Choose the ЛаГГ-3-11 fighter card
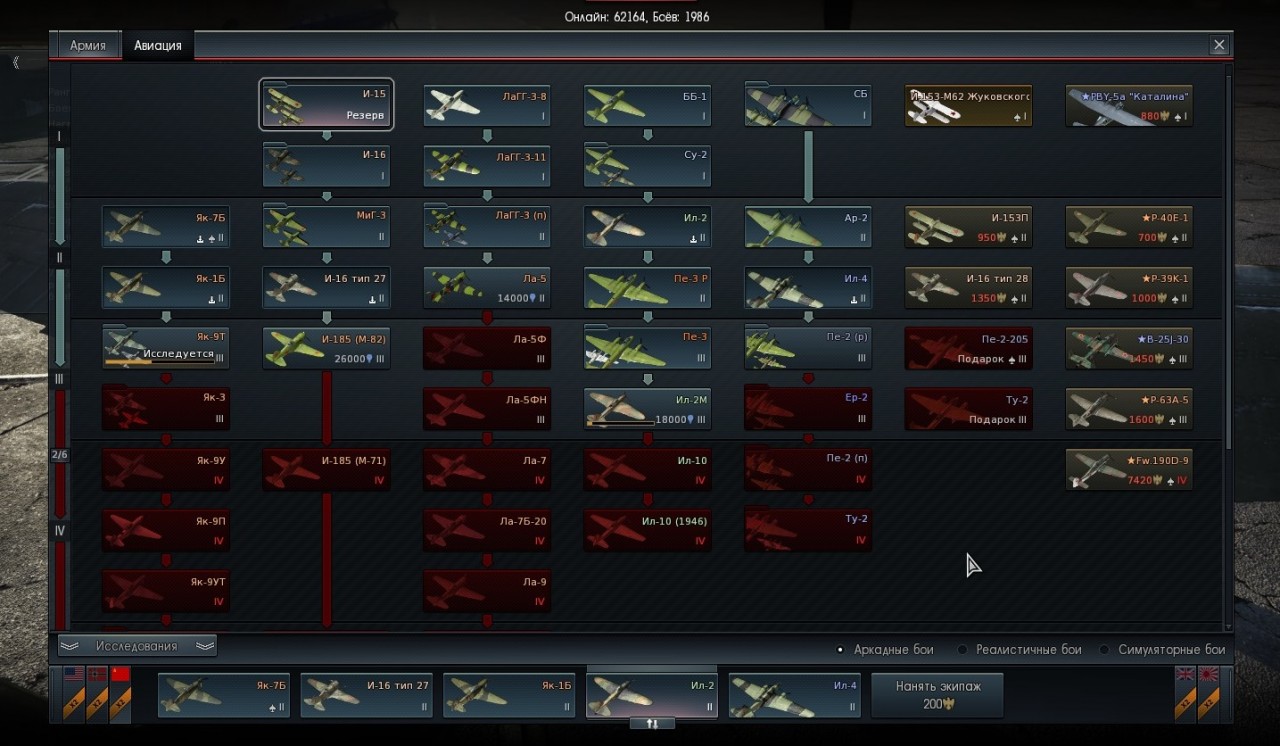The width and height of the screenshot is (1280, 746). pos(487,166)
